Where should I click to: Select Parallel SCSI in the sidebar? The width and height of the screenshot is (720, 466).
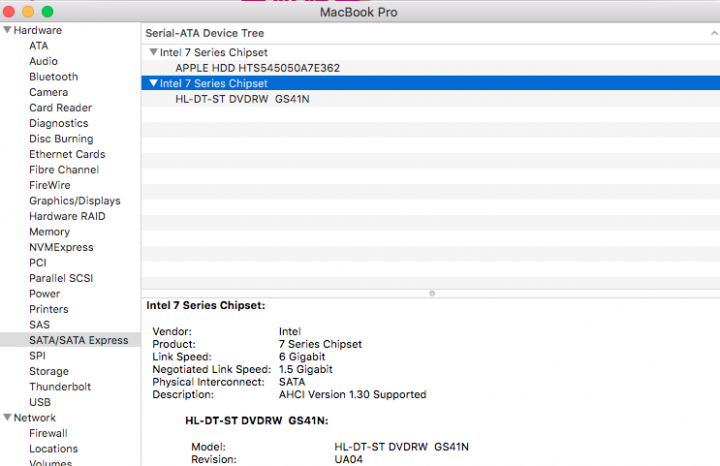(61, 278)
